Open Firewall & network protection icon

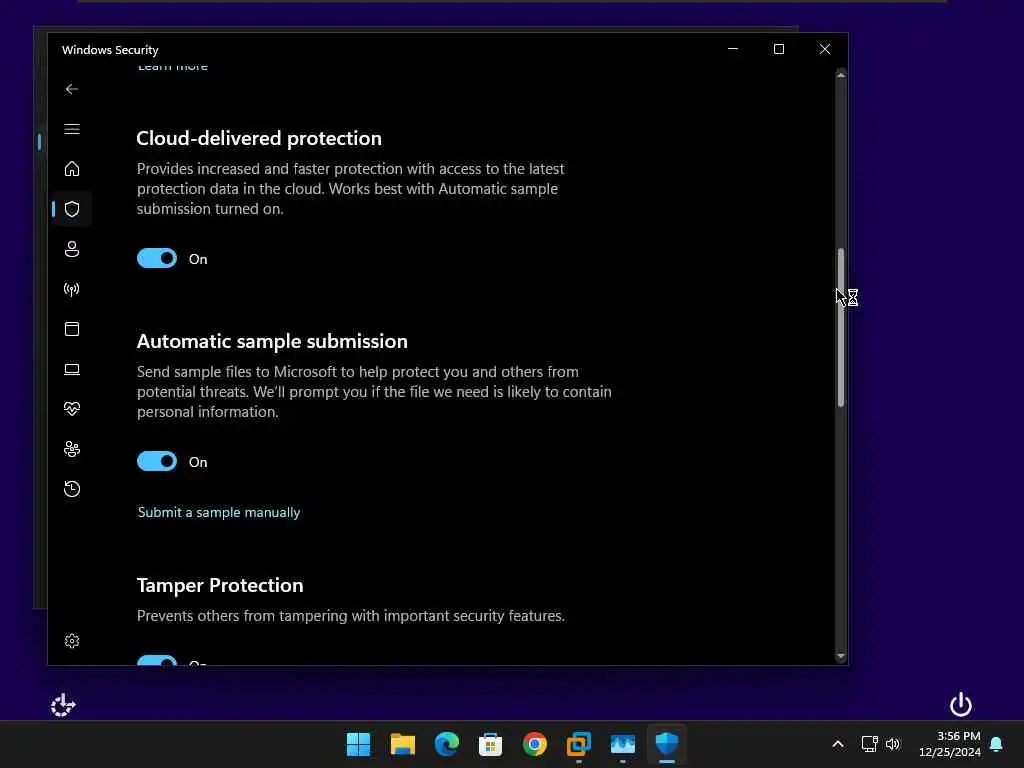click(72, 289)
